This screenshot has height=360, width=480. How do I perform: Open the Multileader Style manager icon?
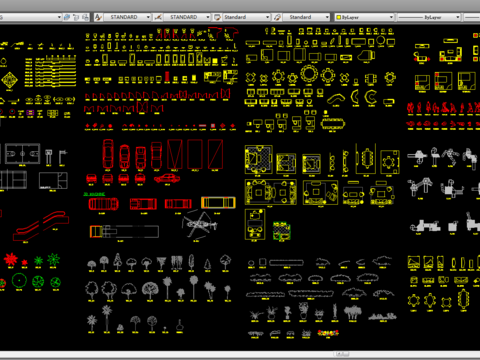[x=277, y=17]
